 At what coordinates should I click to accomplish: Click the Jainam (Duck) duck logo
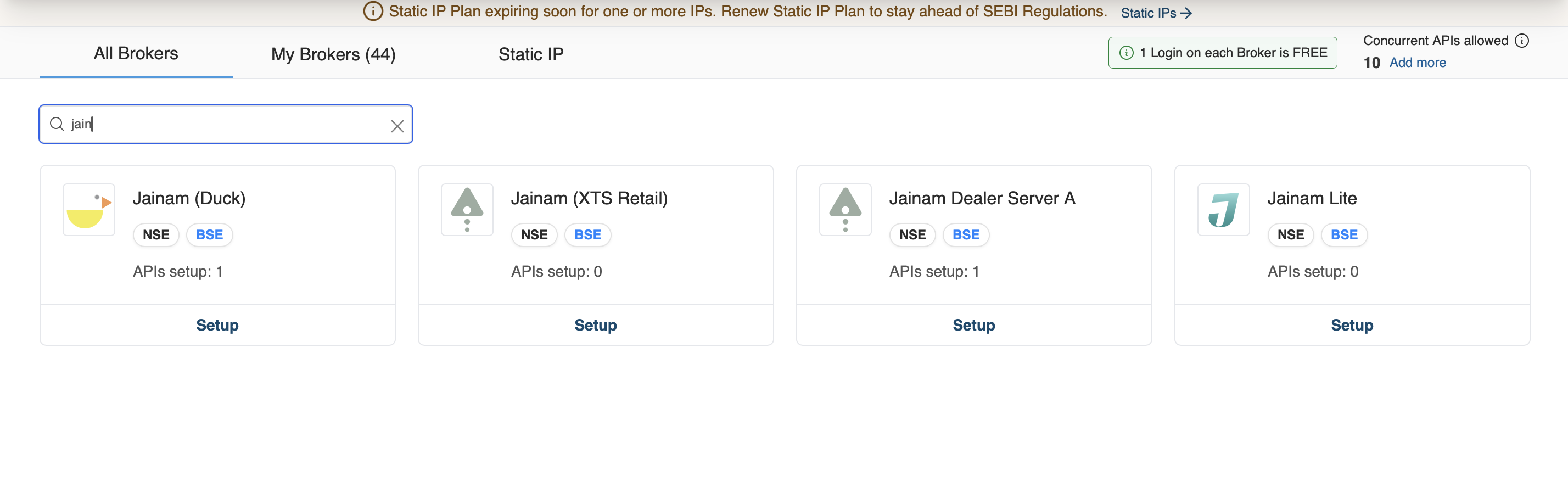coord(89,210)
